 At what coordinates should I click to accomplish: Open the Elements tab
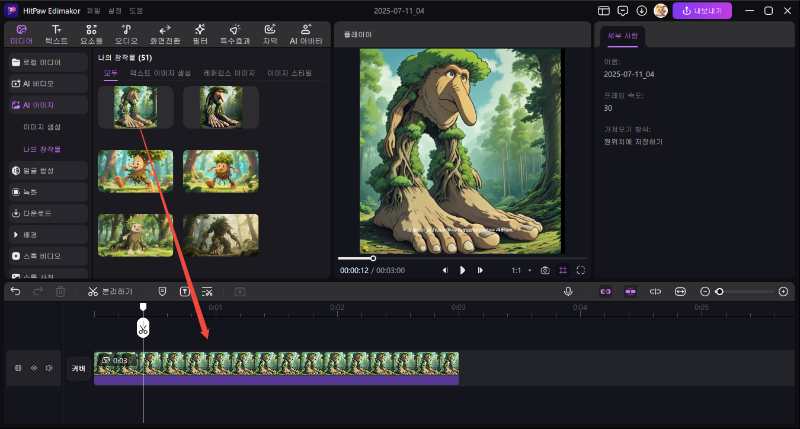(x=91, y=35)
